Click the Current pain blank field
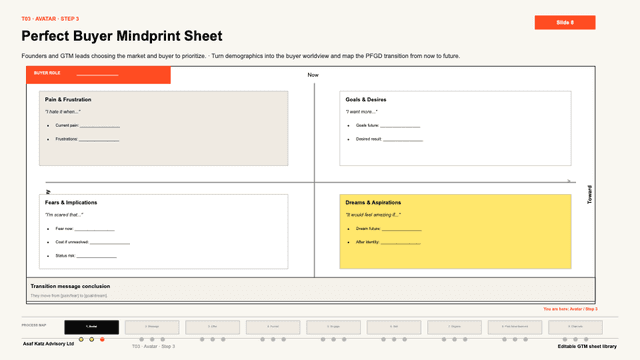 [100, 126]
